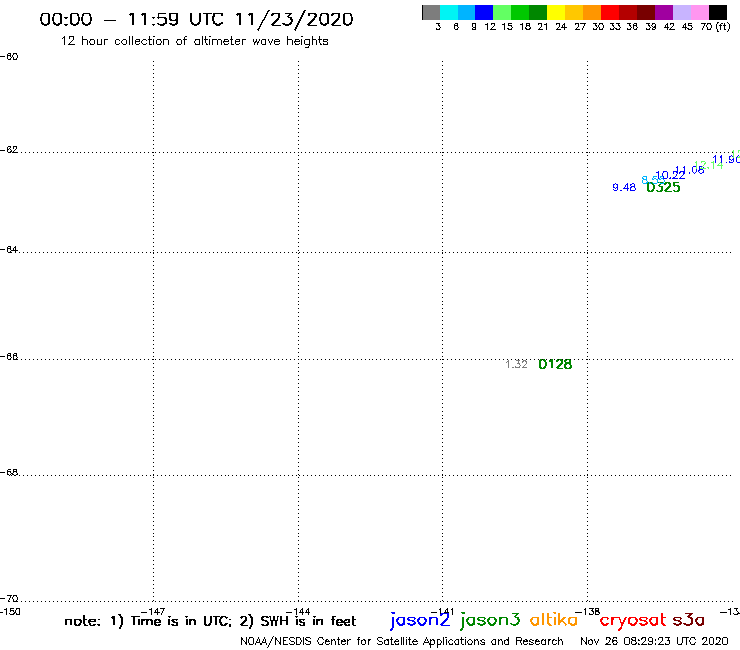Click the 9.48 wave height reading
Screen dimensions: 740x650
(x=624, y=187)
